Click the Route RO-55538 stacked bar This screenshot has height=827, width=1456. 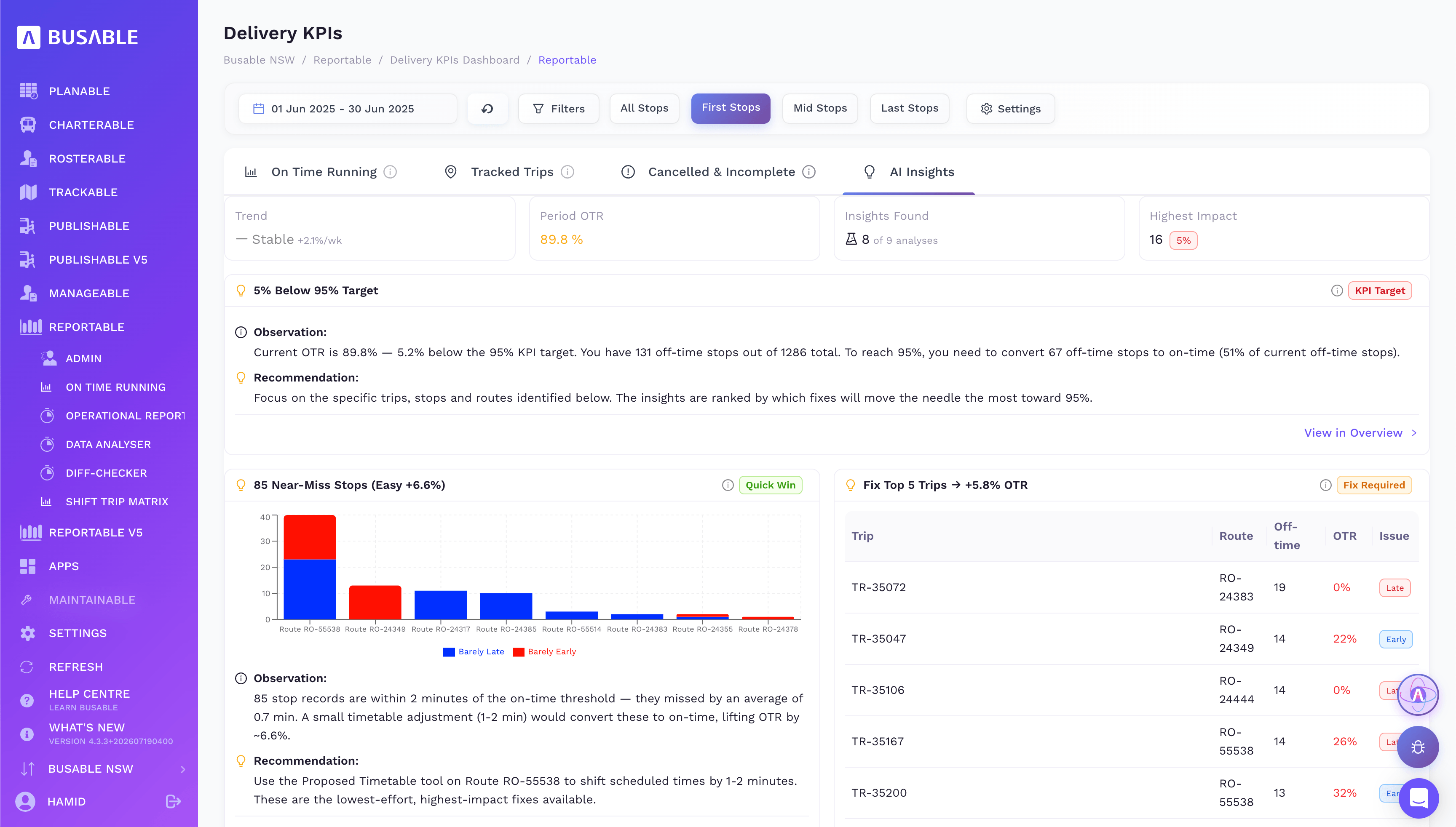[309, 567]
